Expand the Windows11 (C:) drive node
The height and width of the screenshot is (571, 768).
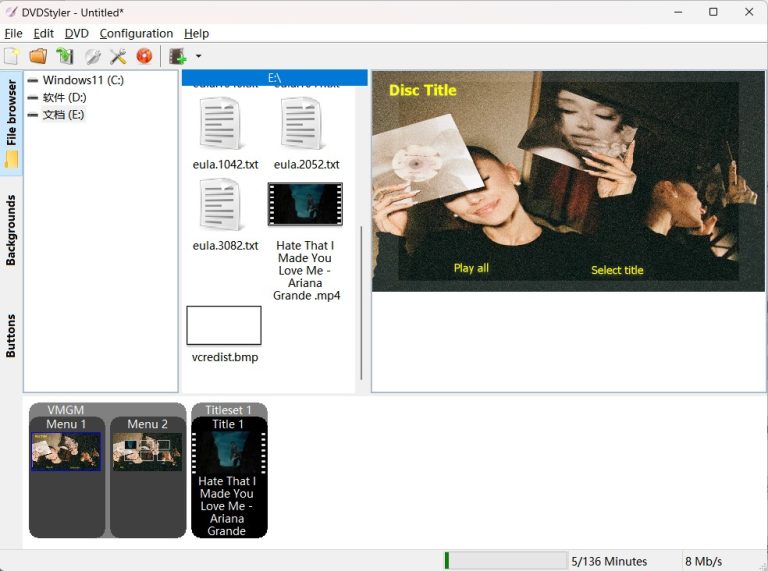coord(33,80)
